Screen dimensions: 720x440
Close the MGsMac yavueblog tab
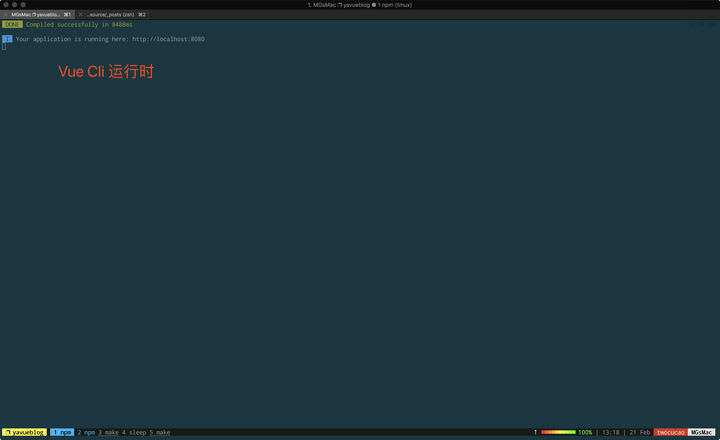[6, 15]
